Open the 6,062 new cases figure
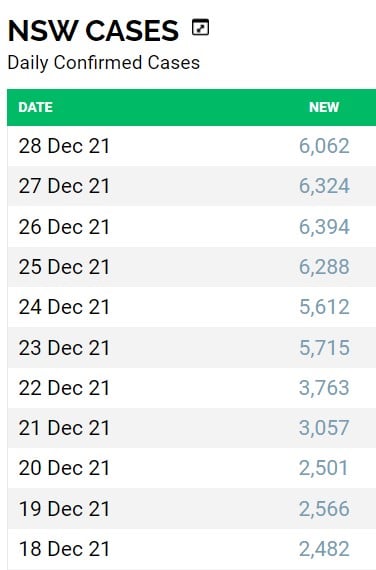Viewport: 376px width, 570px height. [324, 146]
